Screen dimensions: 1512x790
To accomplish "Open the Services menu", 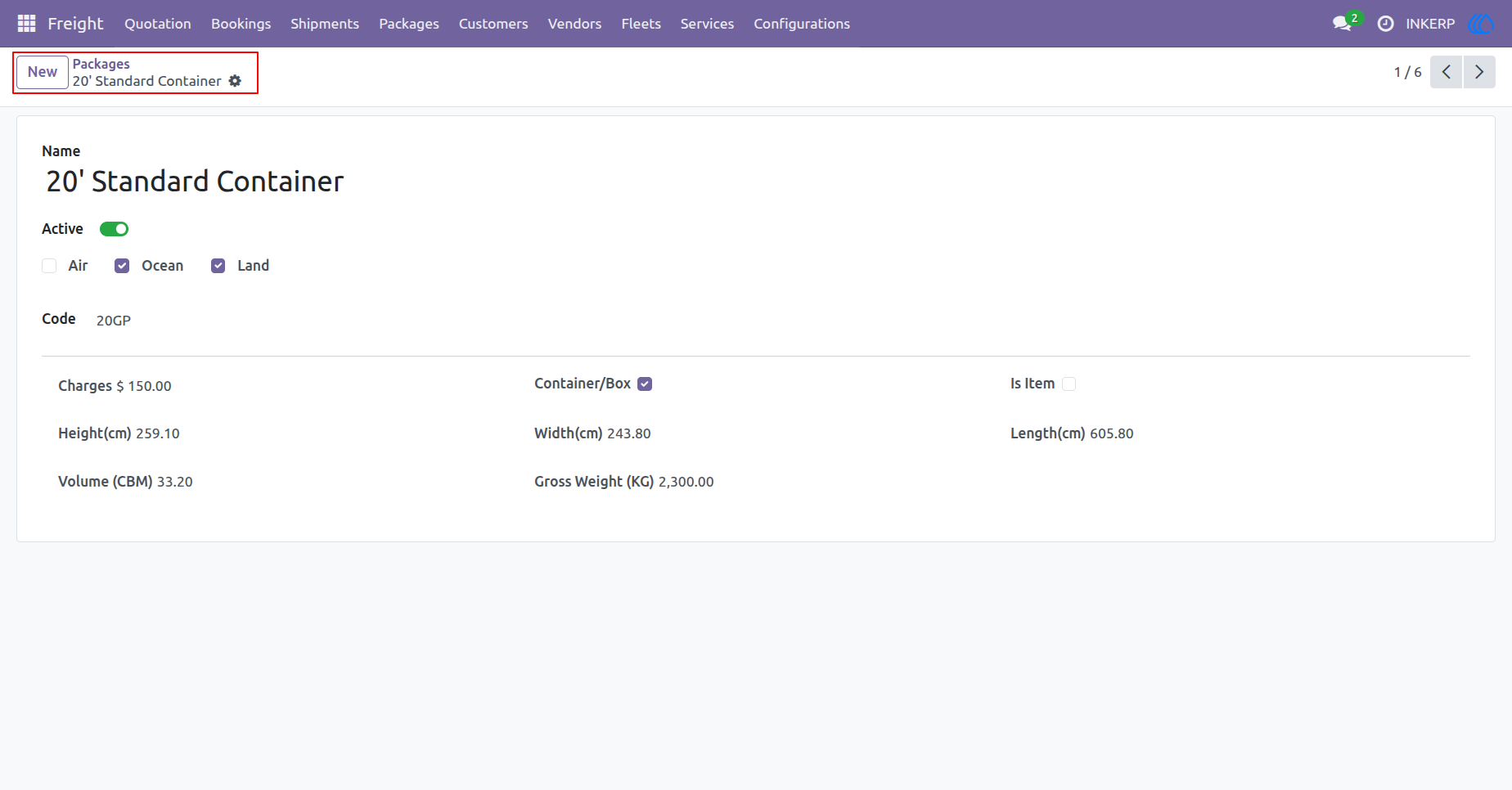I will point(707,24).
